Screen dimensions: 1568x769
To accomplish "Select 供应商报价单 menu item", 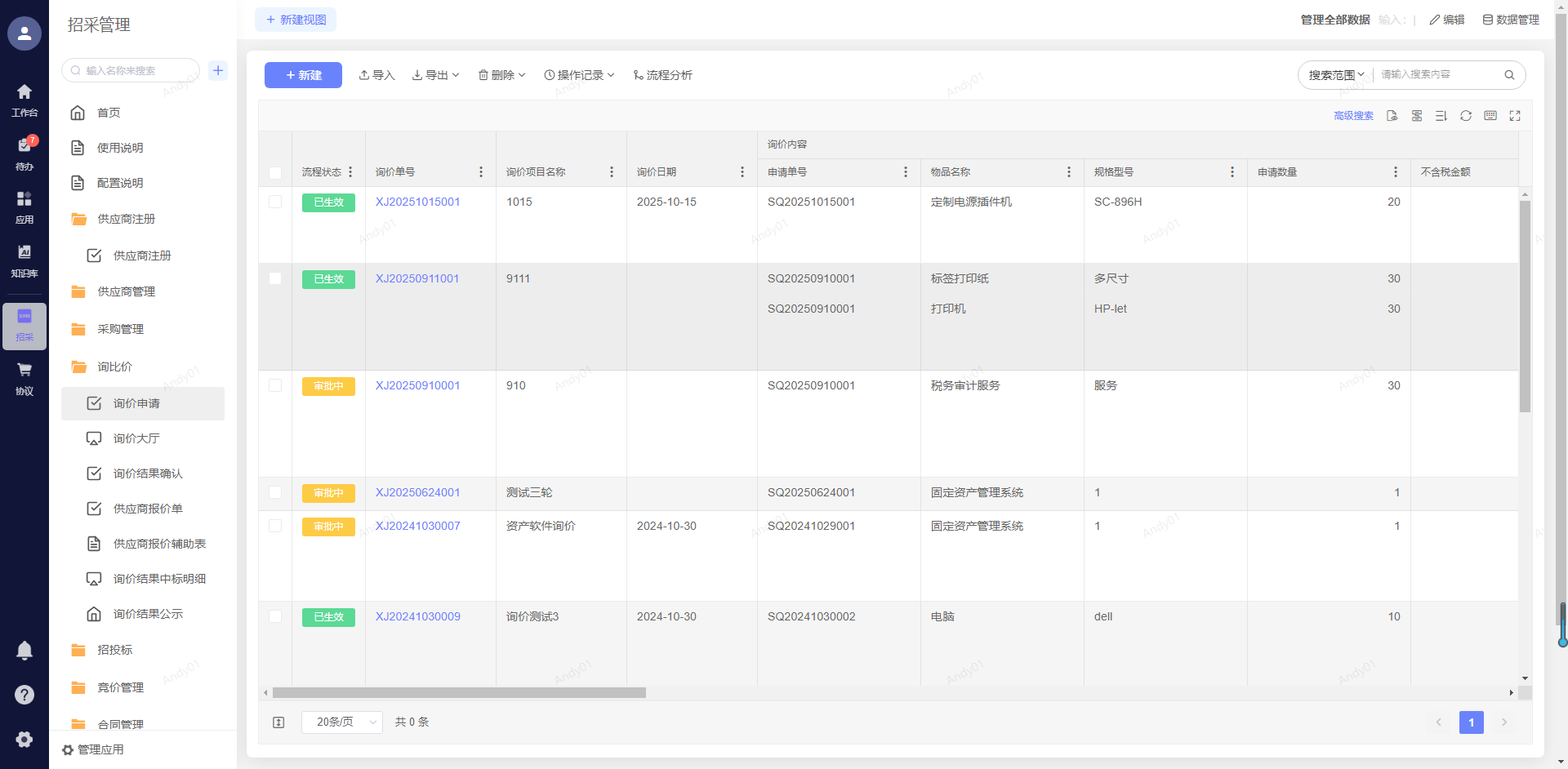I will 148,509.
